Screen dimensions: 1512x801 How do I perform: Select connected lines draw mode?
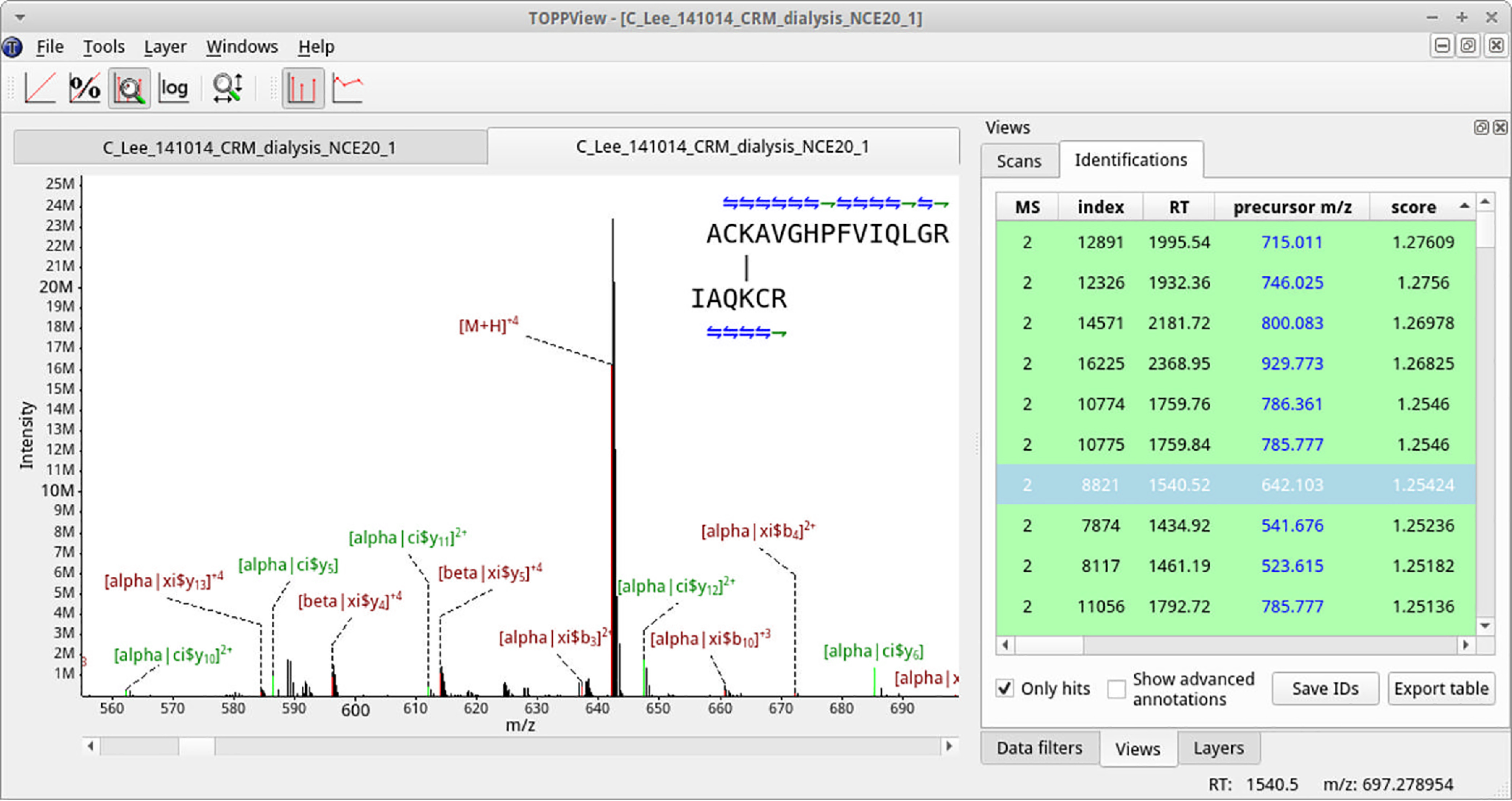348,88
